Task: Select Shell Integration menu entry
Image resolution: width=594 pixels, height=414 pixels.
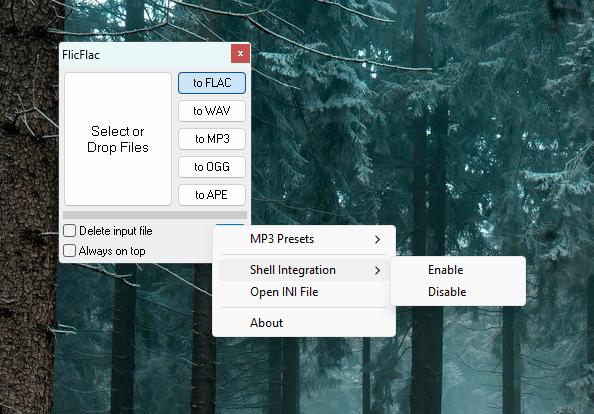Action: pyautogui.click(x=304, y=270)
